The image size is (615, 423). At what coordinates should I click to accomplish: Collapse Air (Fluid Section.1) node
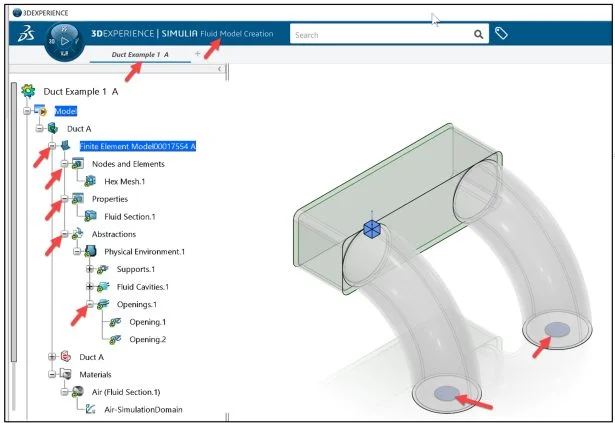pyautogui.click(x=65, y=392)
